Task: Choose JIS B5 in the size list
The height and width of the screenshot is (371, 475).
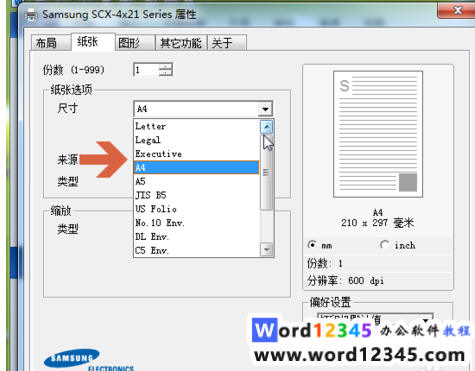Action: pyautogui.click(x=196, y=195)
